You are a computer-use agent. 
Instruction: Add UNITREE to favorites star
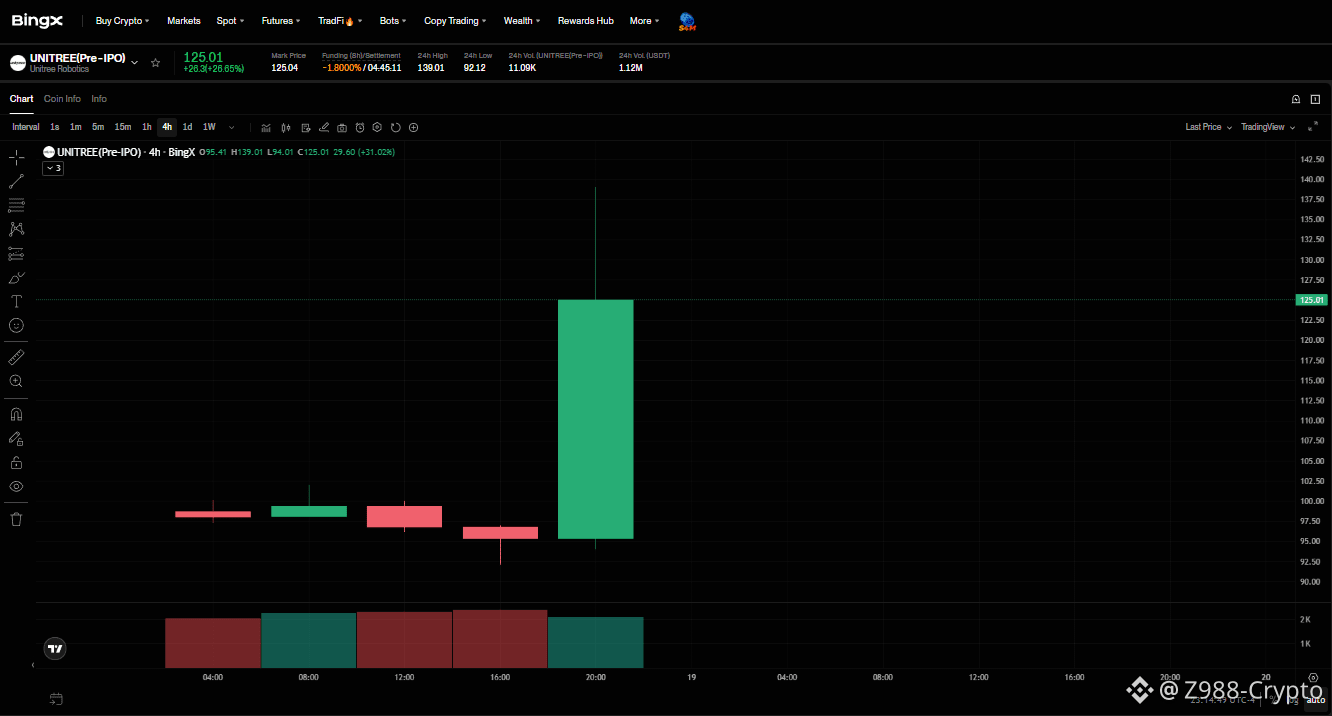155,62
